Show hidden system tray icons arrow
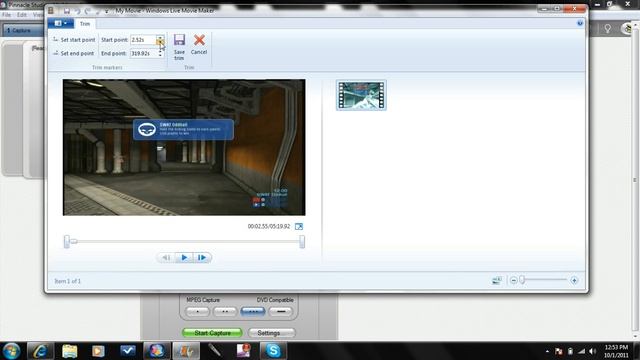The height and width of the screenshot is (360, 640). 547,351
